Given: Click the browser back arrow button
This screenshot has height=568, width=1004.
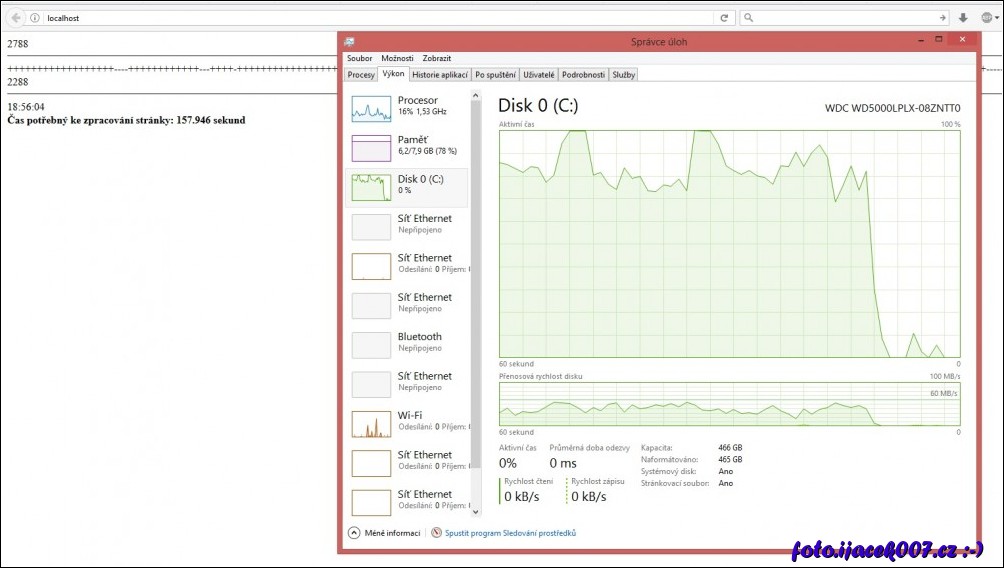Looking at the screenshot, I should [x=16, y=18].
